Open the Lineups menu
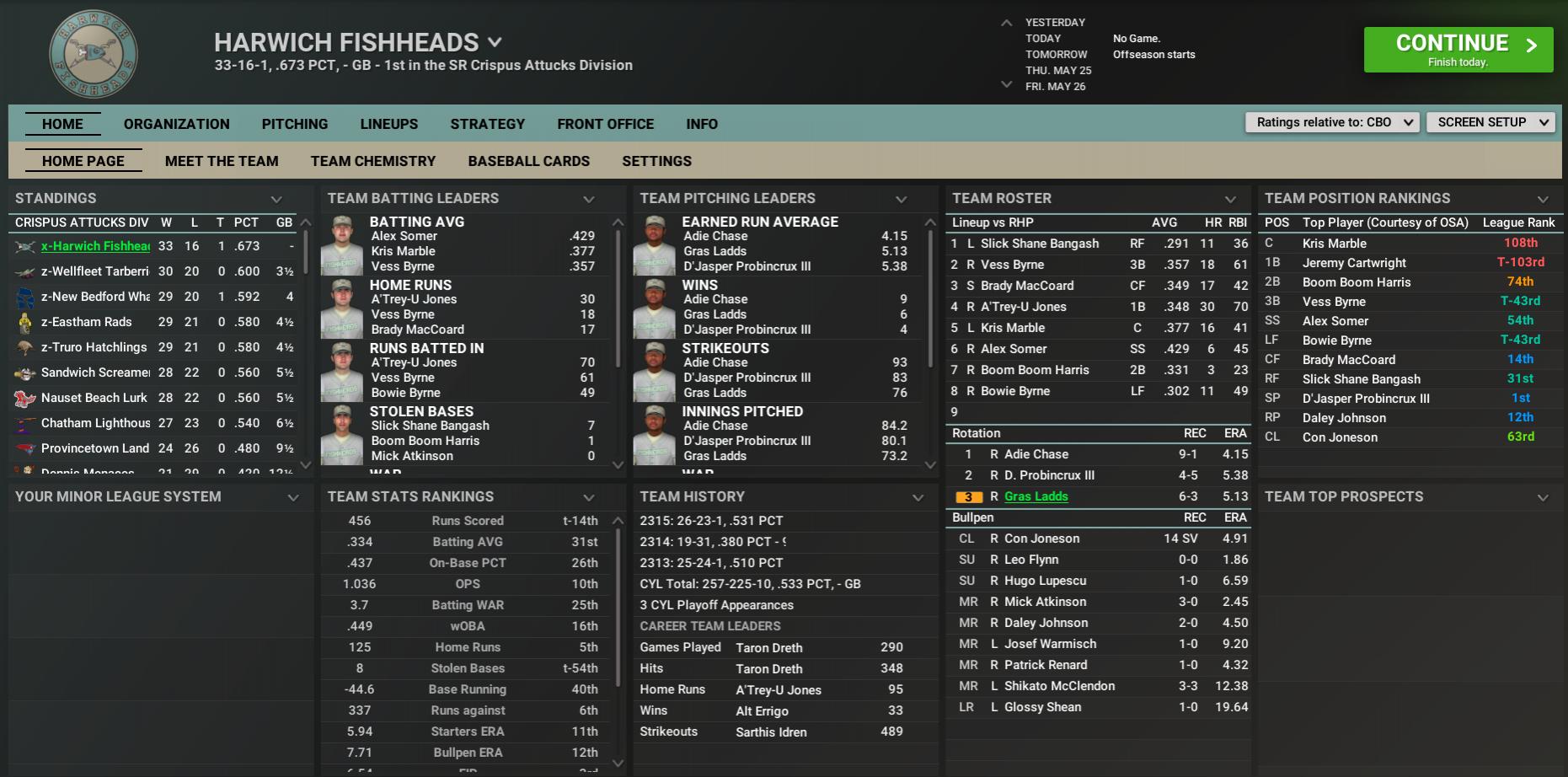 (x=389, y=124)
